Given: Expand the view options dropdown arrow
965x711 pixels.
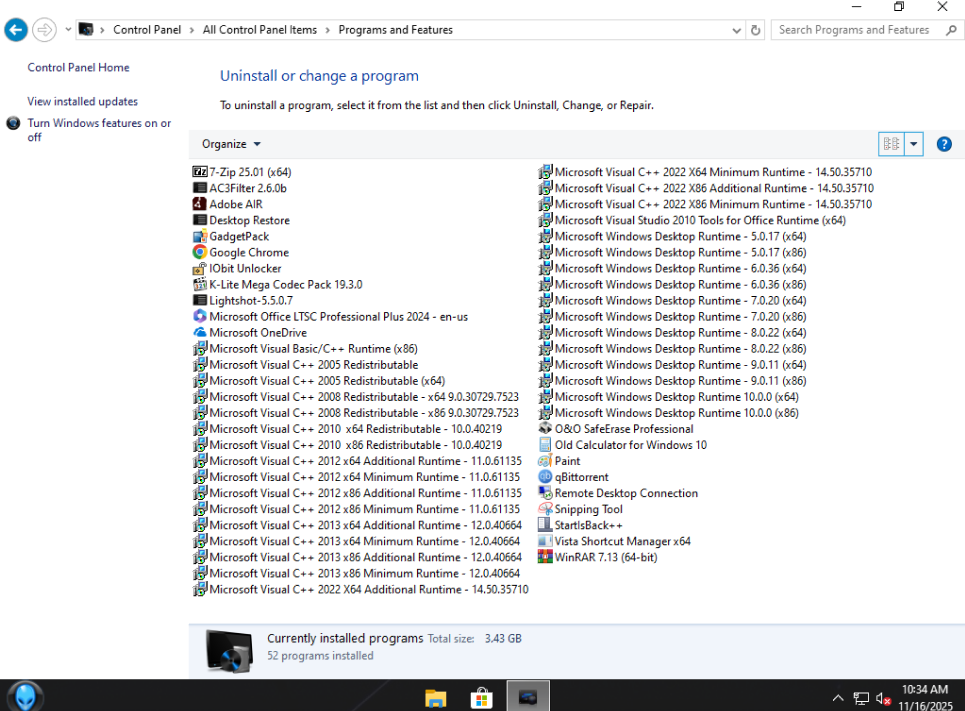Looking at the screenshot, I should (913, 144).
